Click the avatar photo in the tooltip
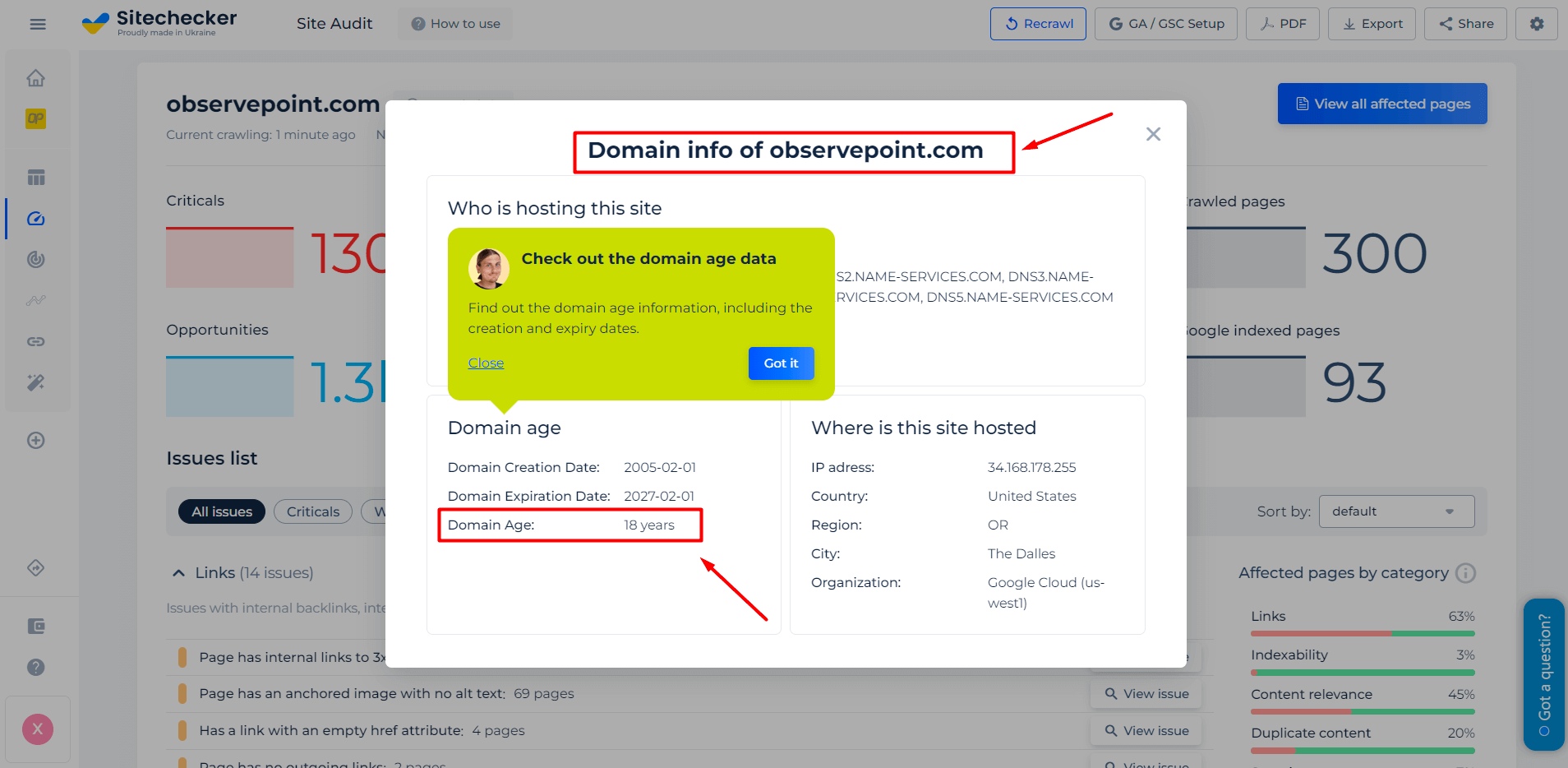 [x=488, y=269]
